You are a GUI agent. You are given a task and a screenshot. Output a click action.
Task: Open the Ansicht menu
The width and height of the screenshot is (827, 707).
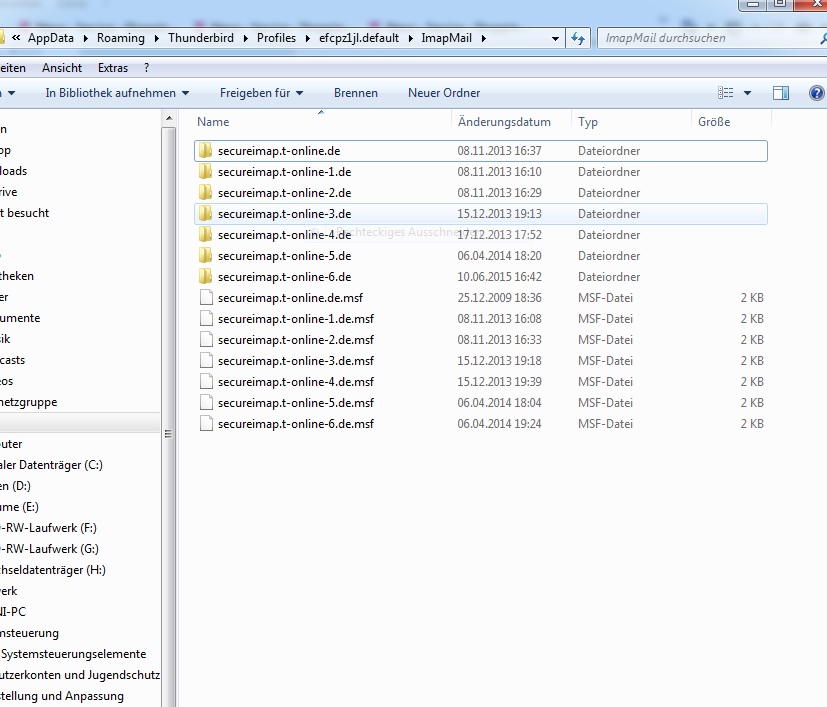(x=62, y=68)
